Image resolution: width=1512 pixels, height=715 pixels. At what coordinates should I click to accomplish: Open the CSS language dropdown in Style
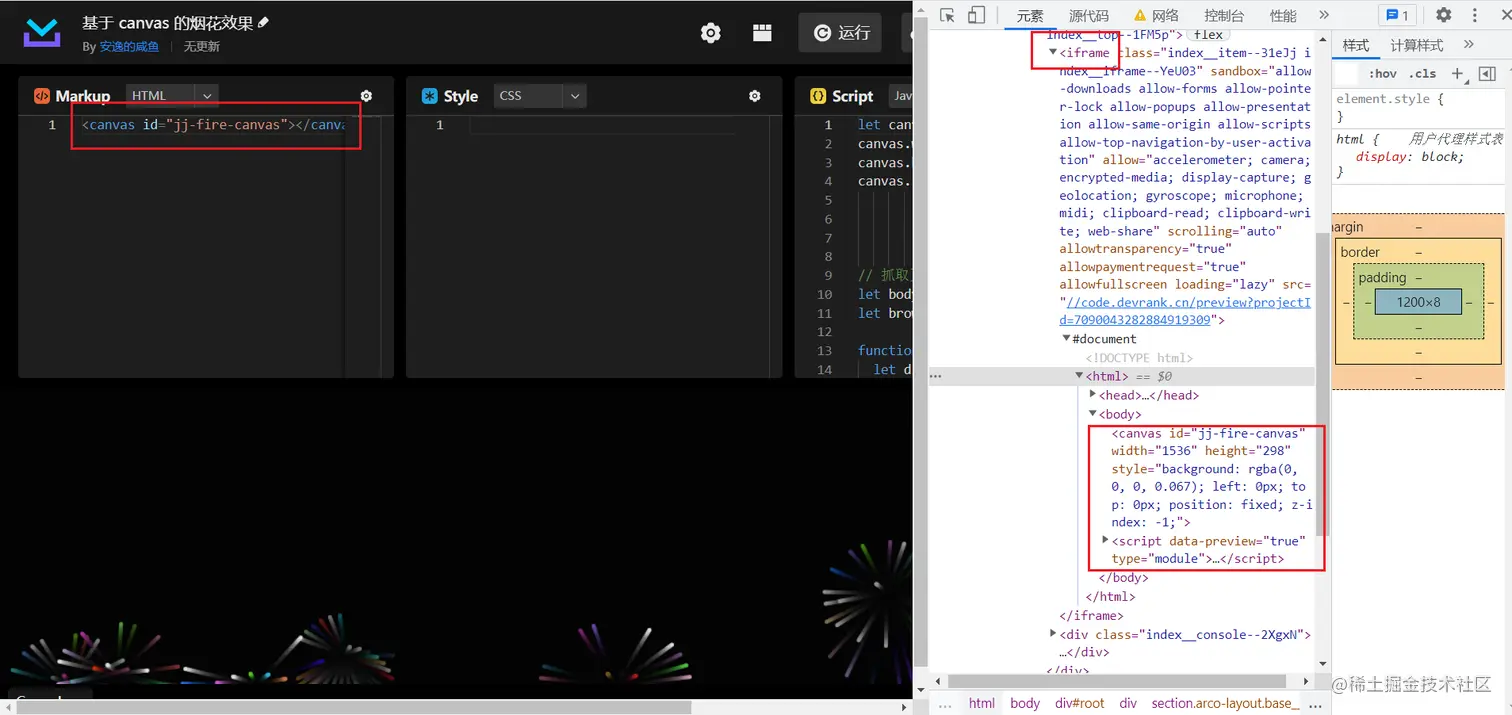coord(540,96)
